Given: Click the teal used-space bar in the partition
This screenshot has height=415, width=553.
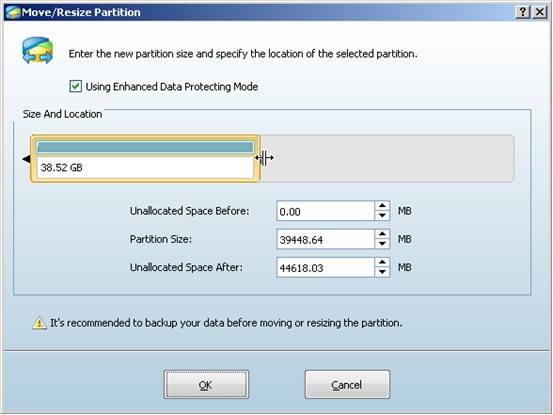Looking at the screenshot, I should tap(145, 147).
